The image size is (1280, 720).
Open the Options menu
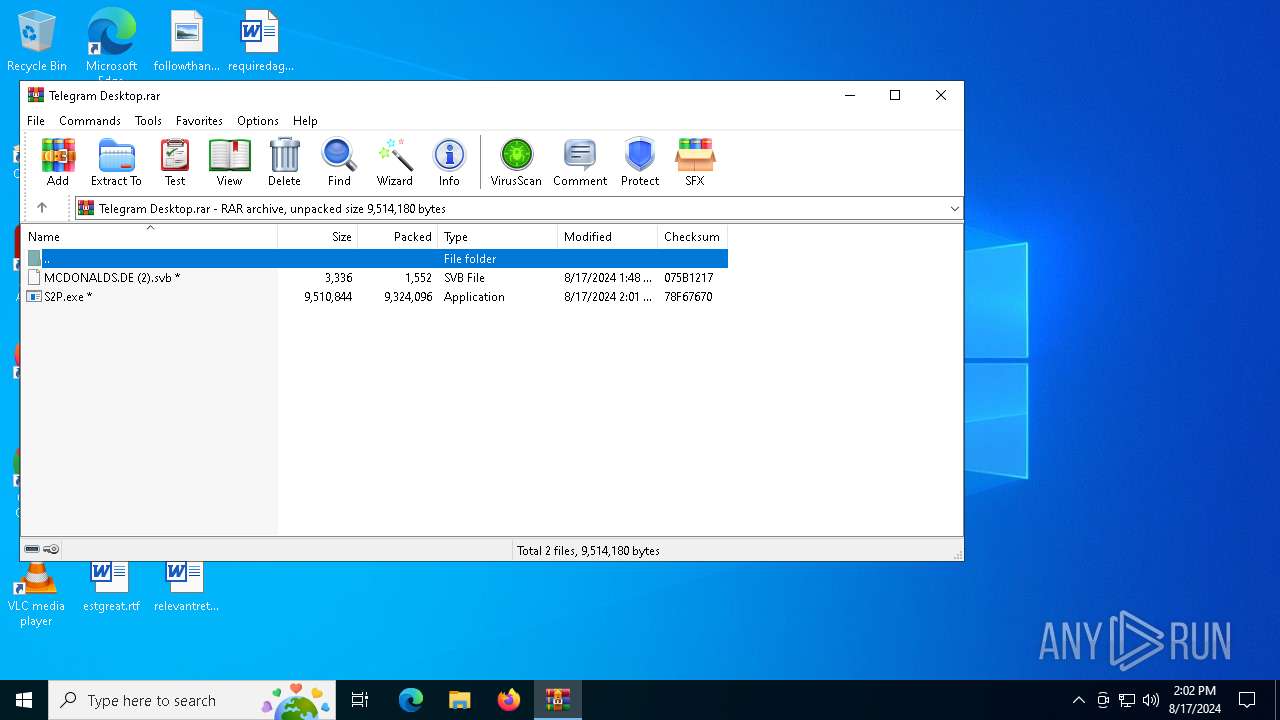pos(258,120)
